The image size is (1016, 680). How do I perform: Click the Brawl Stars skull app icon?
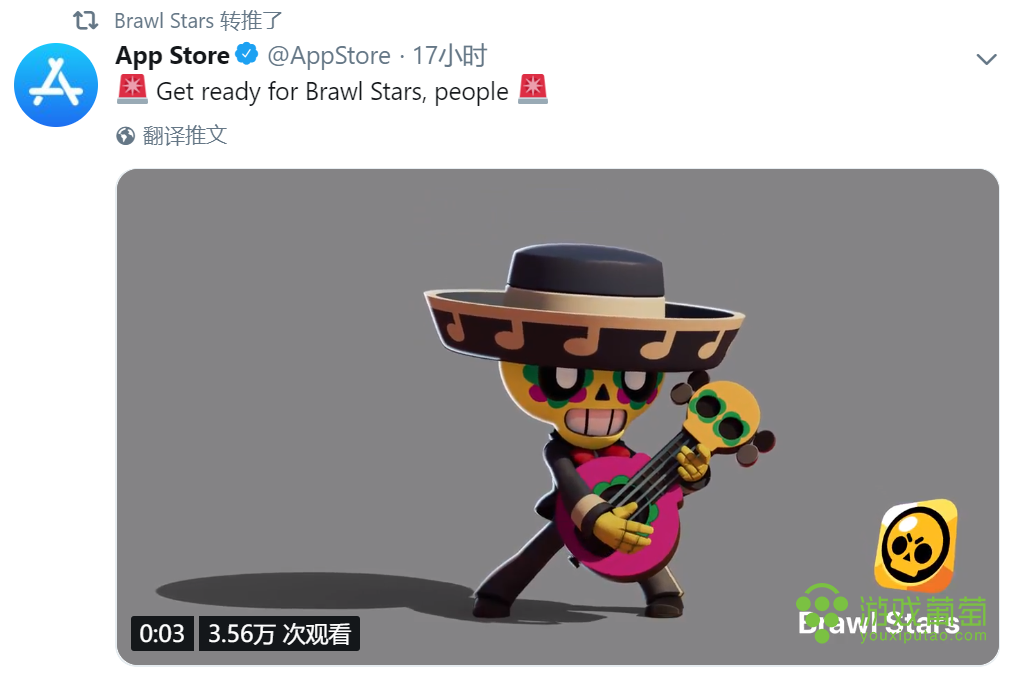916,545
